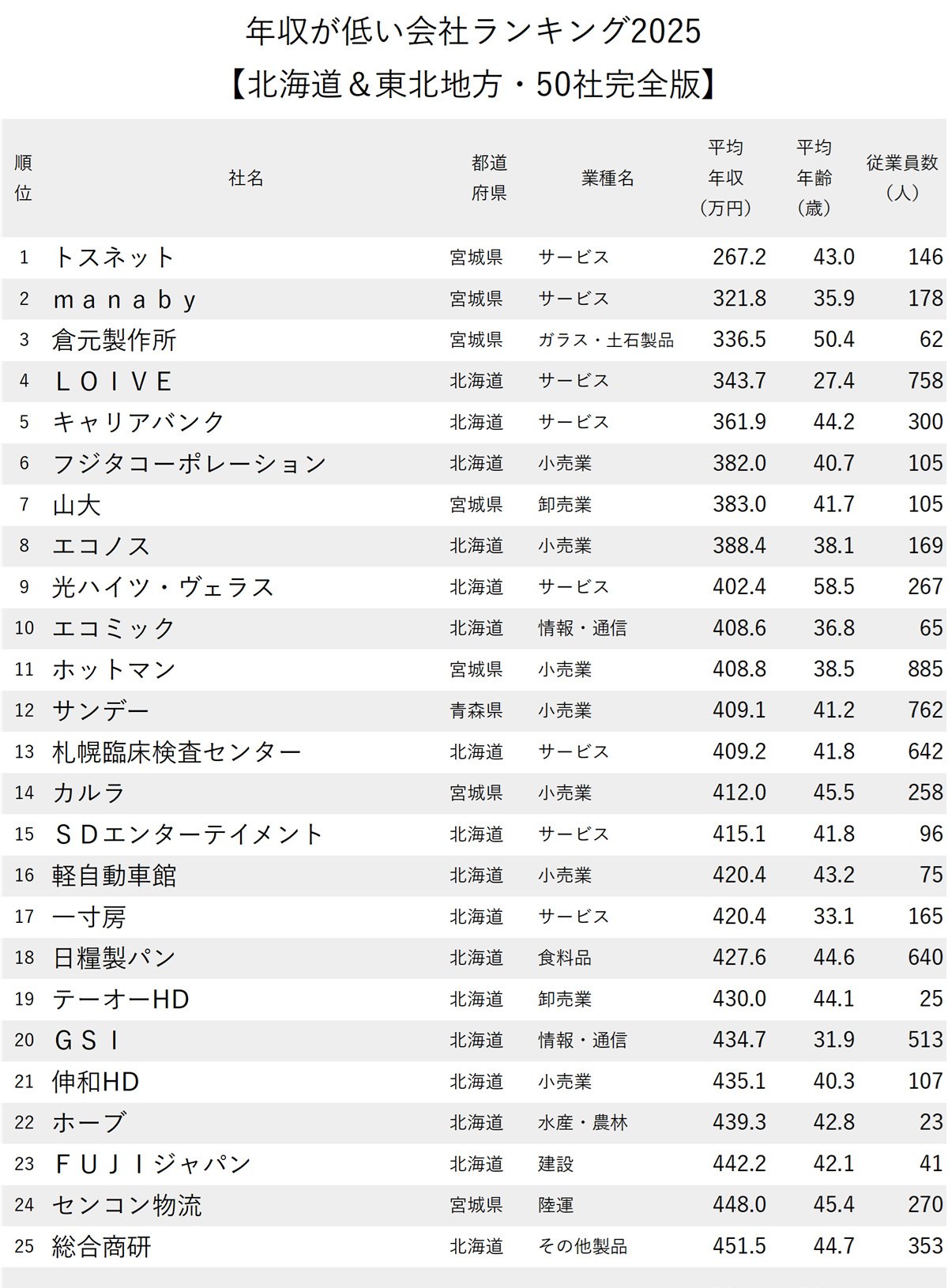The image size is (948, 1288).
Task: Click average age value 31.9
Action: tap(834, 1039)
